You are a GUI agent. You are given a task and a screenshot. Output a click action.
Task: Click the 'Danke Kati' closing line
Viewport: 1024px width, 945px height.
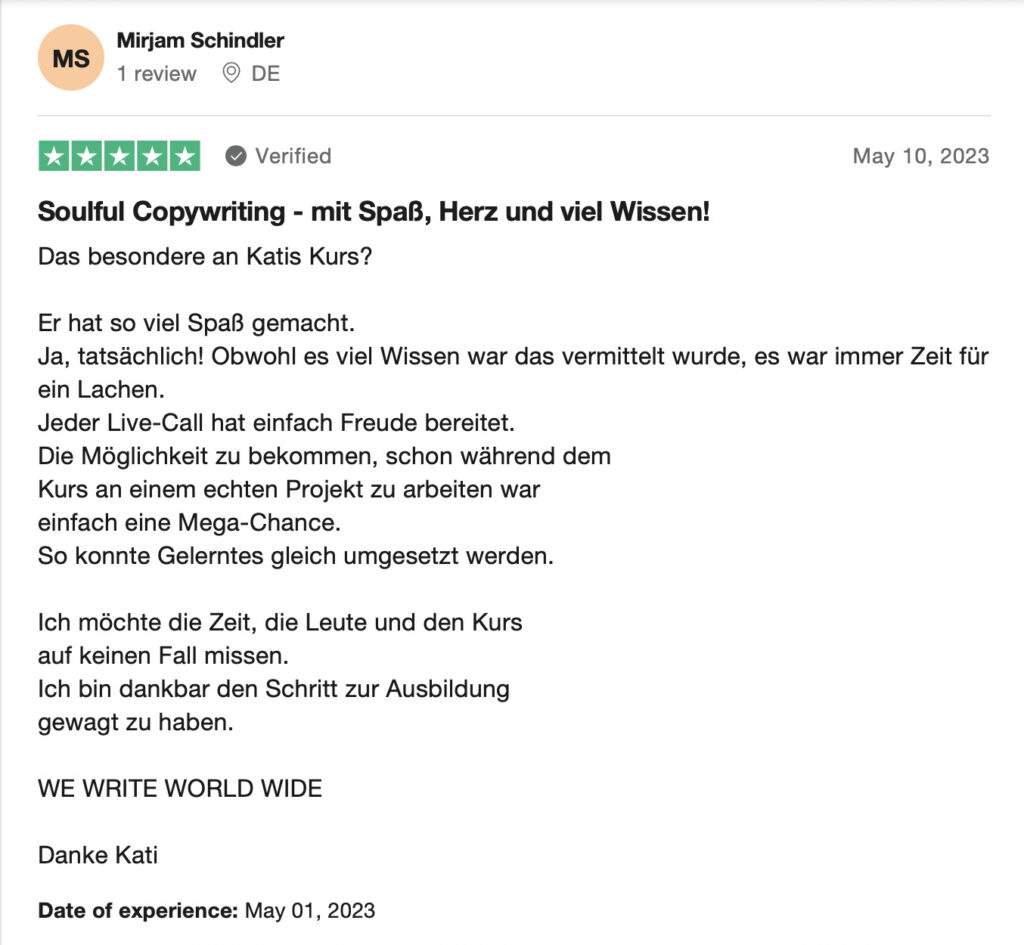(98, 856)
